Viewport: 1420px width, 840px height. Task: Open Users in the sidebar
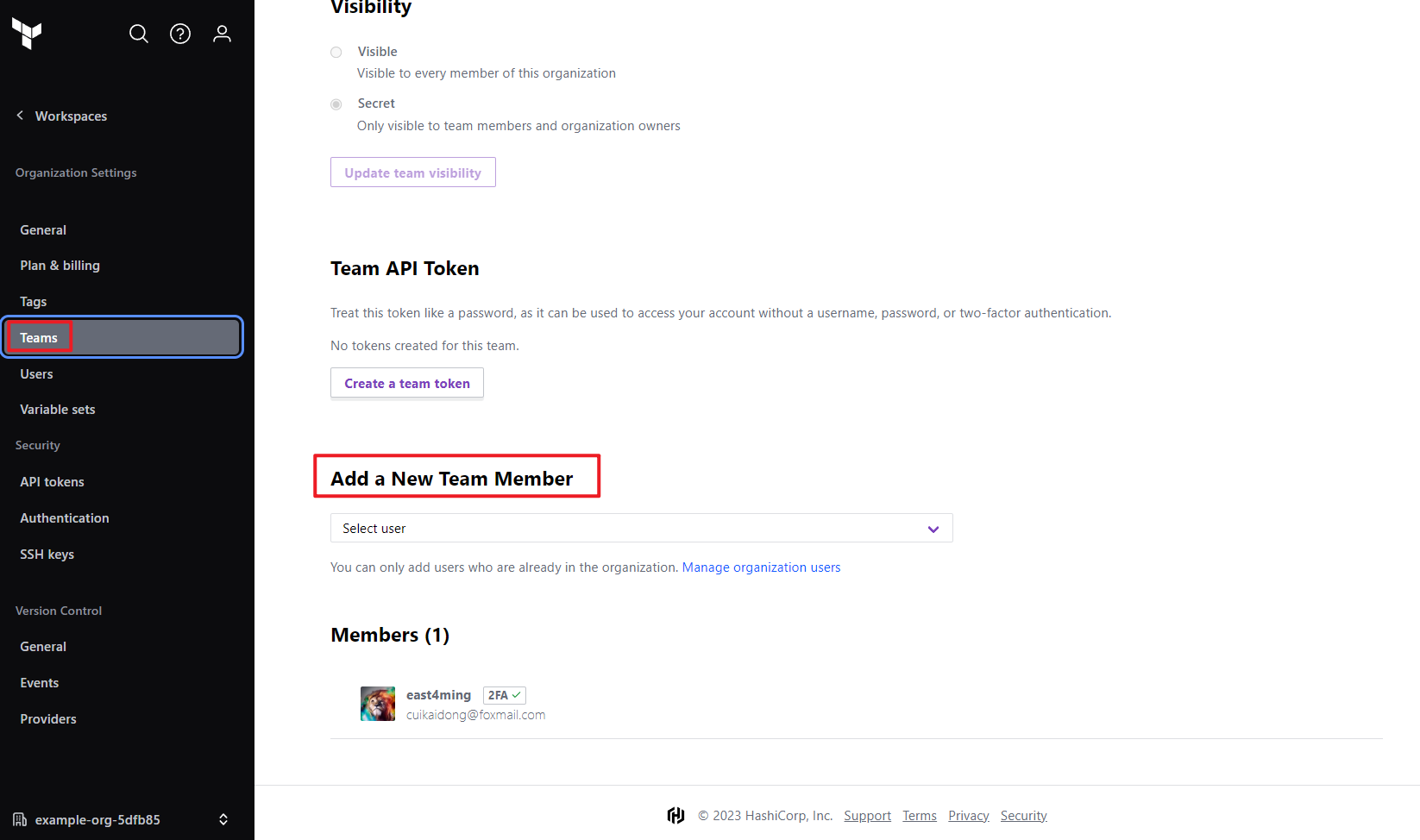tap(36, 373)
